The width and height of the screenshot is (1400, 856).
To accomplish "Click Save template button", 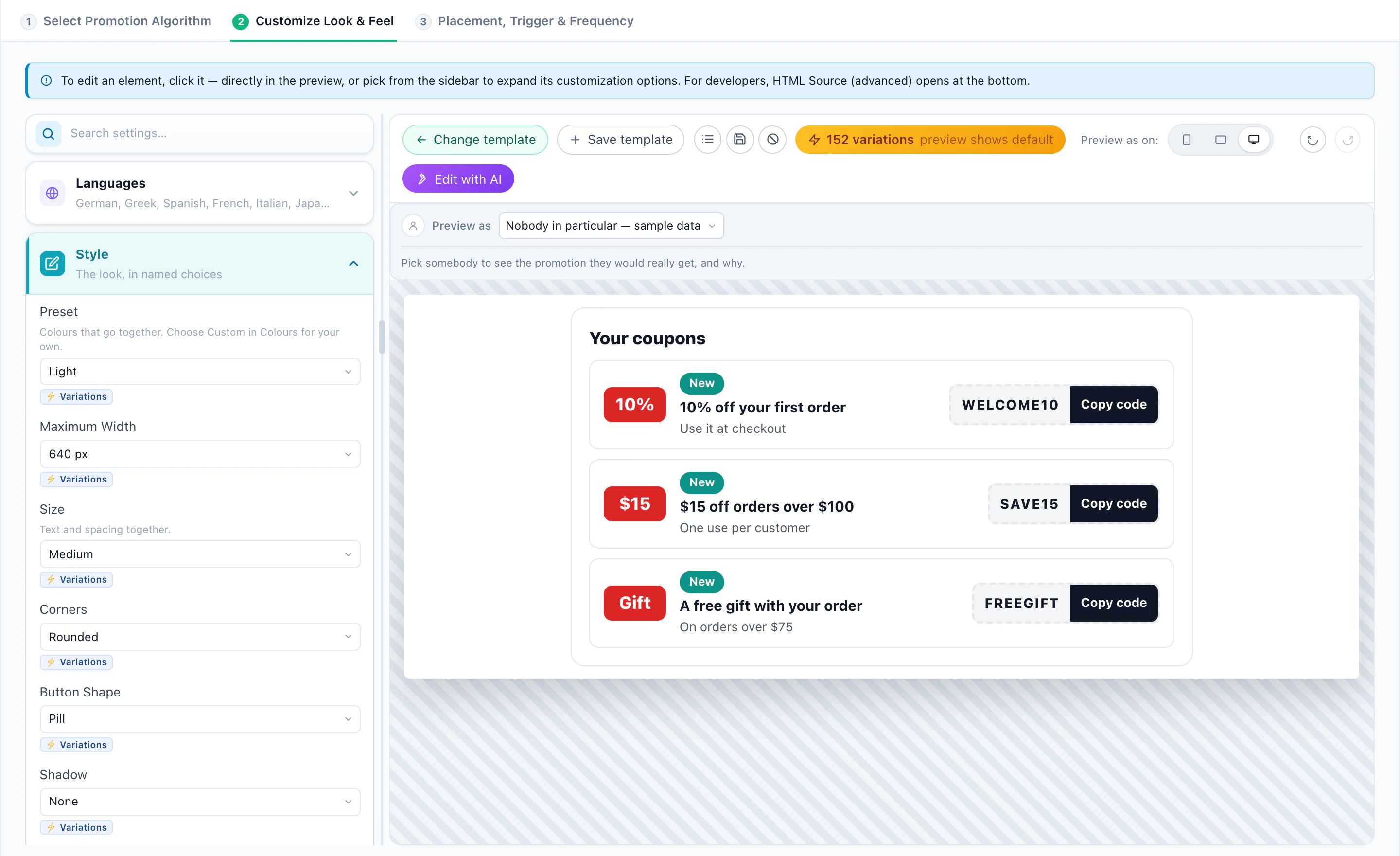I will pos(620,140).
